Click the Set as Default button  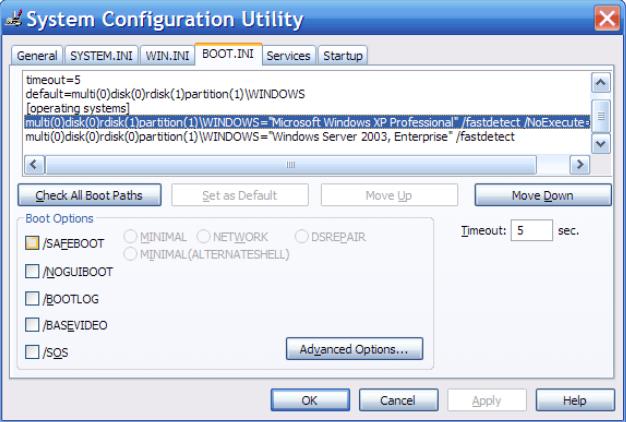pyautogui.click(x=240, y=195)
